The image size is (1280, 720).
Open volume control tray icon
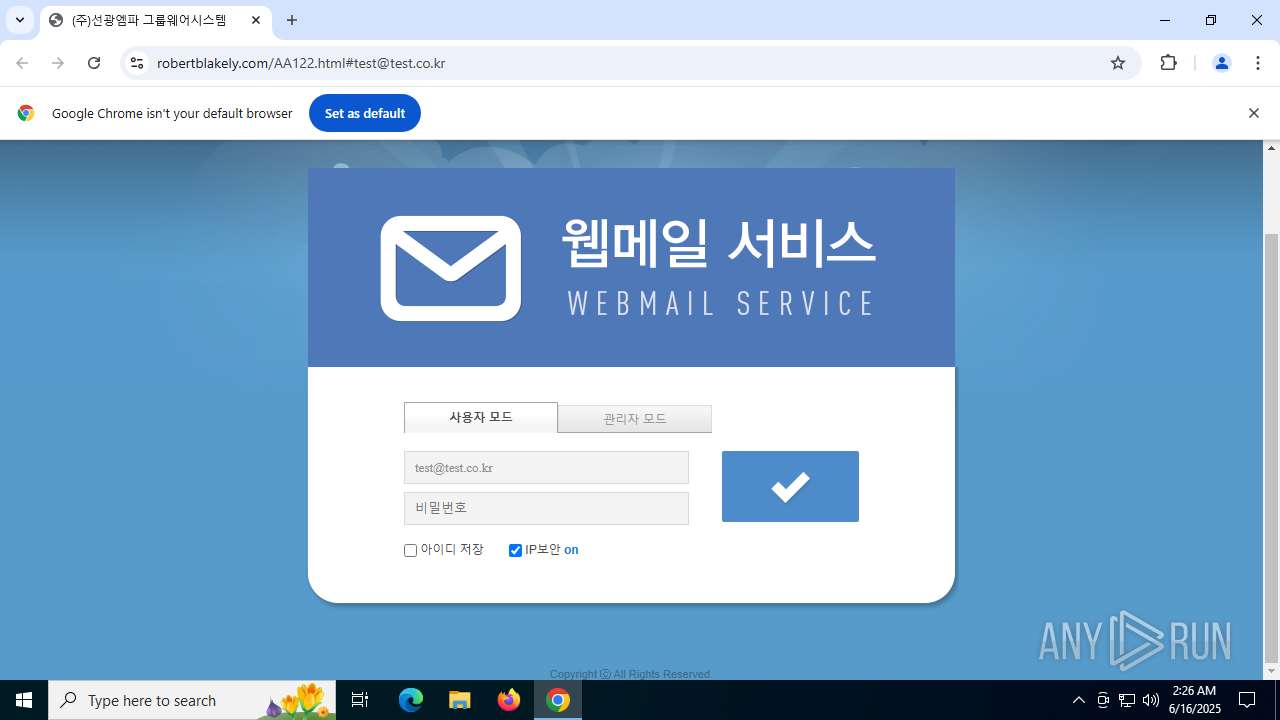tap(1151, 700)
